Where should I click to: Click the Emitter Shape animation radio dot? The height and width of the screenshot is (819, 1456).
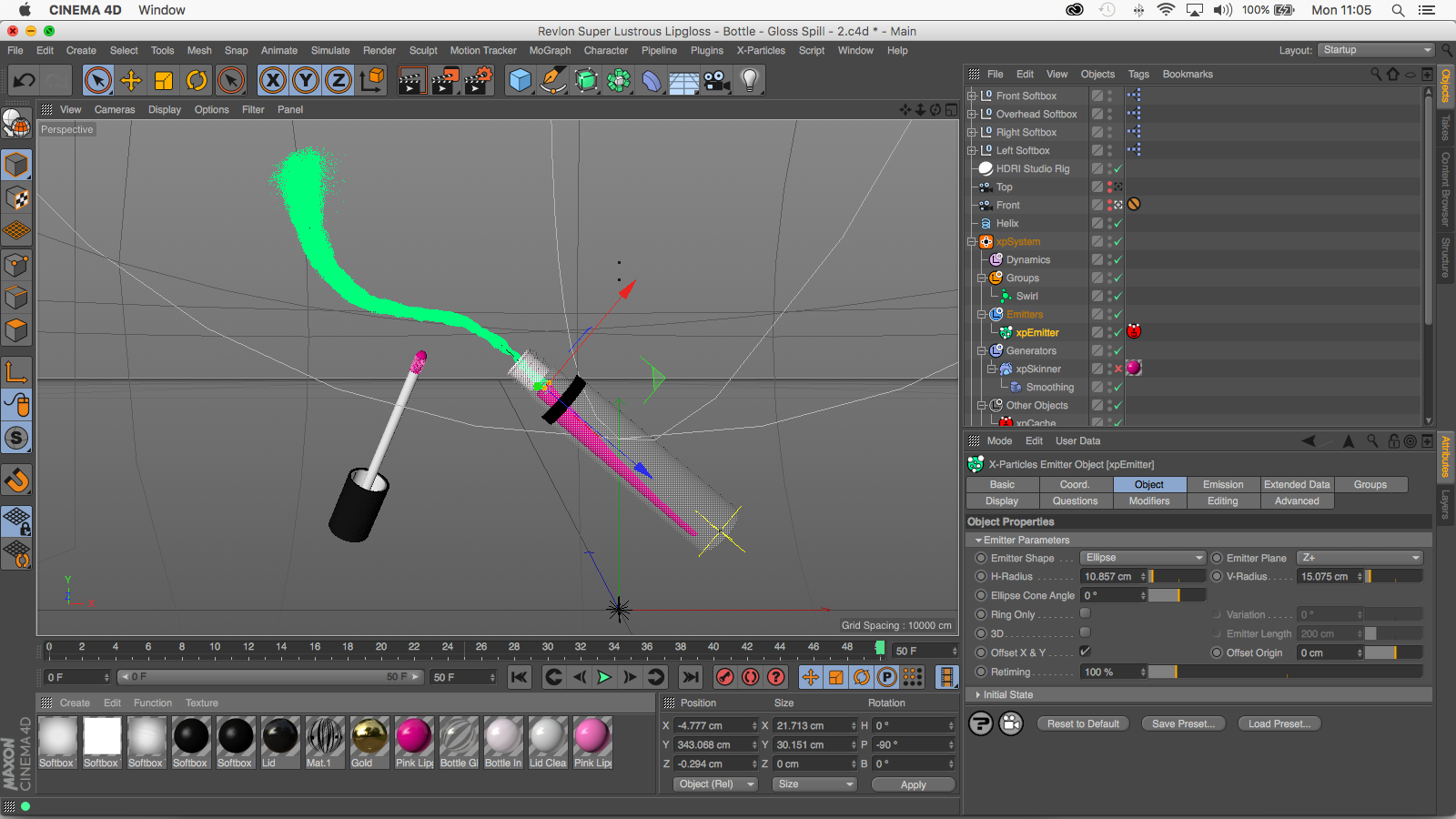pos(981,558)
